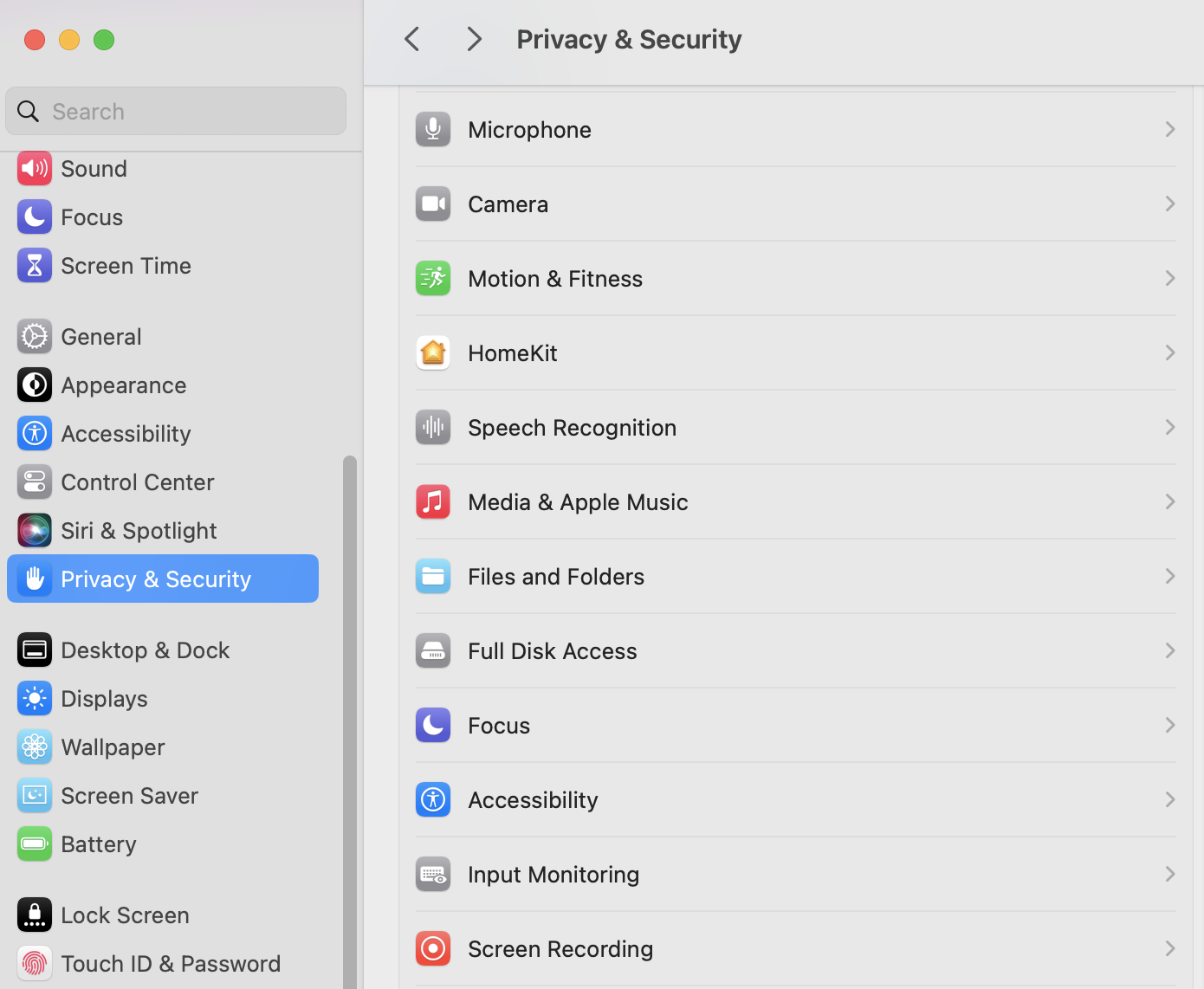Go to Lock Screen settings
This screenshot has width=1204, height=989.
click(125, 915)
